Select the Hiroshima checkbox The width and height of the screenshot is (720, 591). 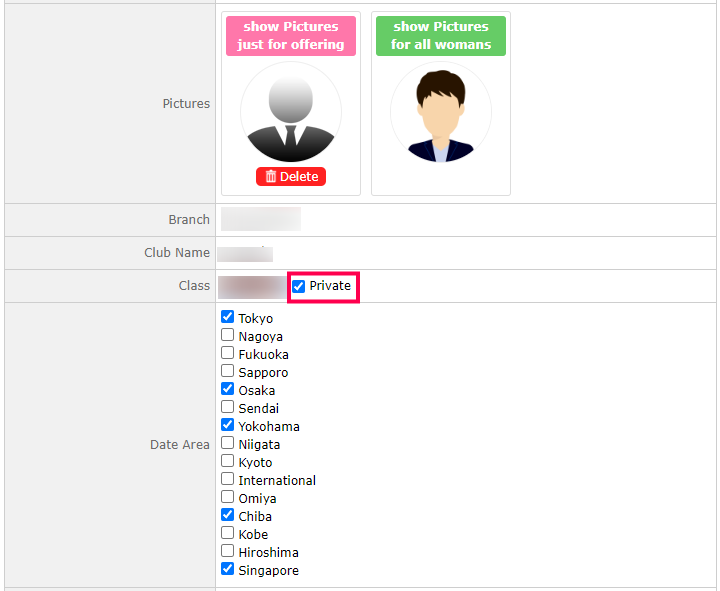pos(228,551)
